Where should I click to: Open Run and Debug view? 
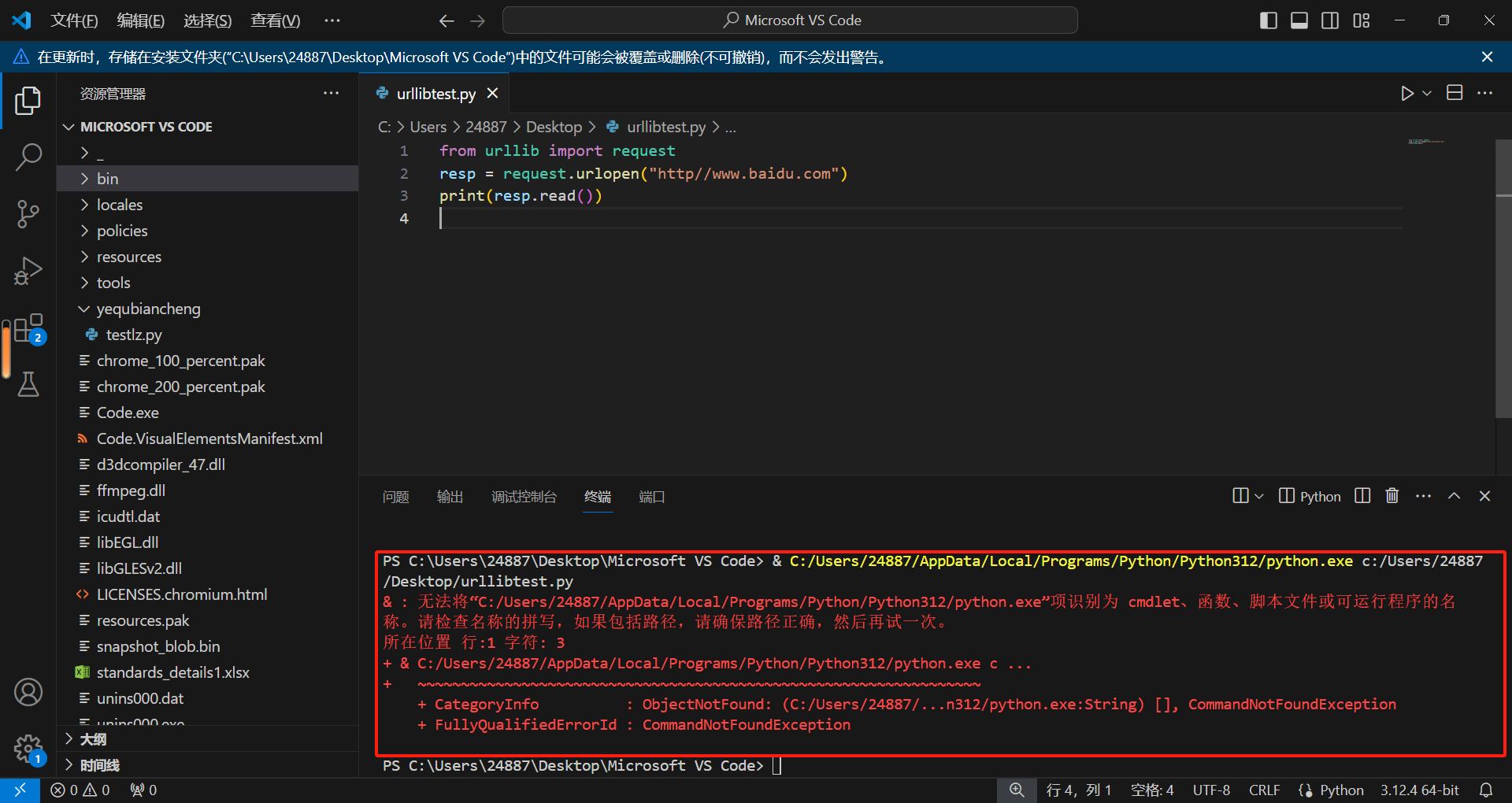tap(28, 271)
